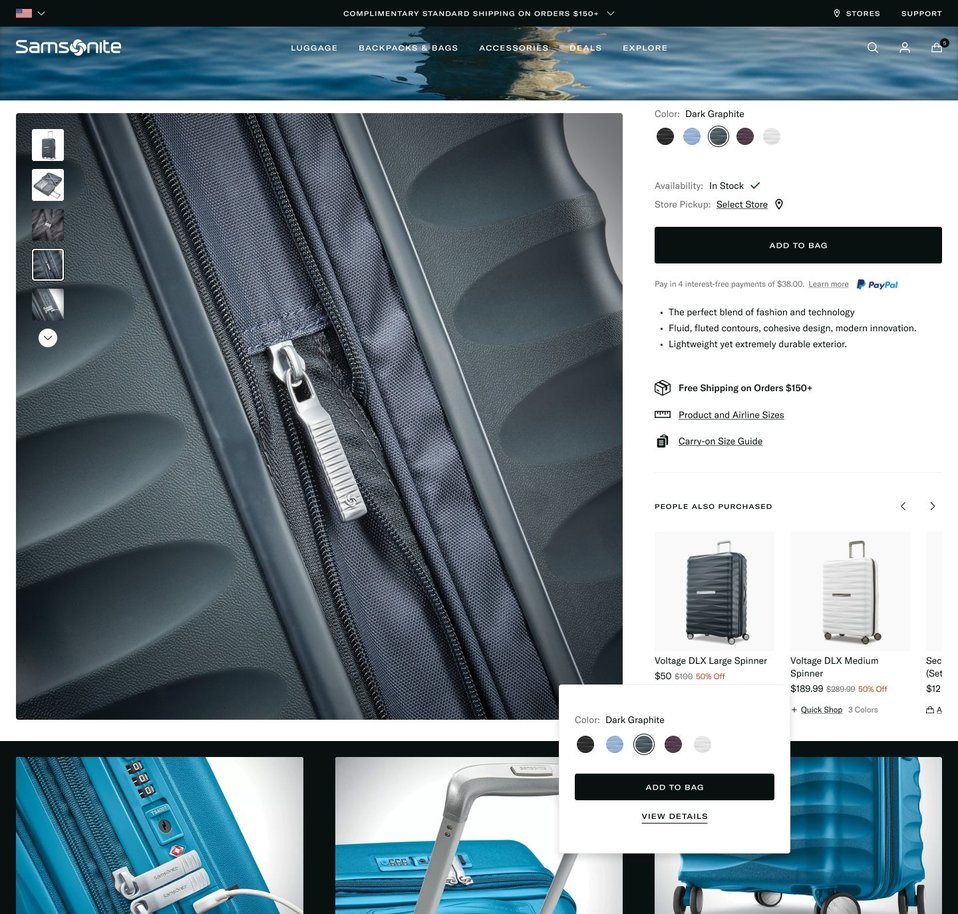Open the Backpacks & Bags menu
Screen dimensions: 958x914
pos(408,48)
